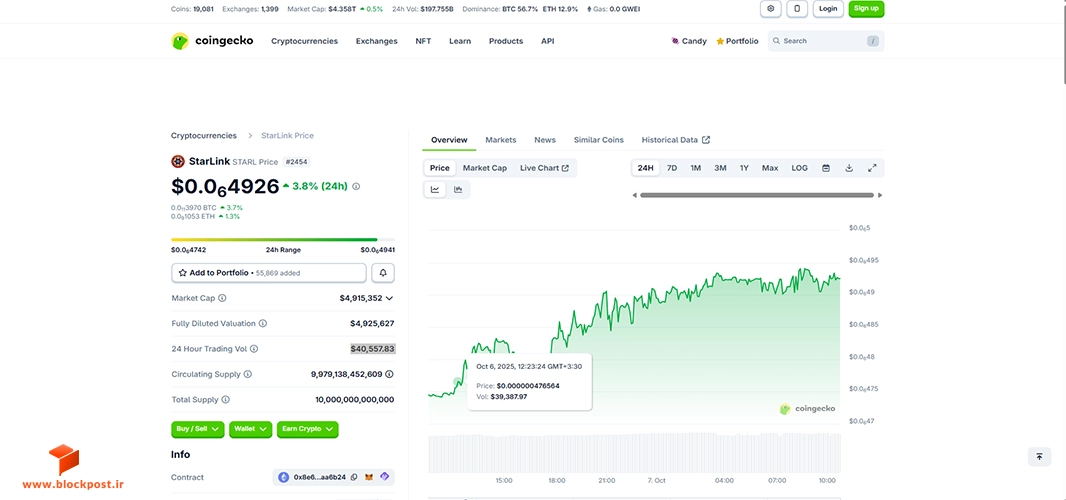Click the price alert bell icon
The height and width of the screenshot is (500, 1066).
pos(383,273)
